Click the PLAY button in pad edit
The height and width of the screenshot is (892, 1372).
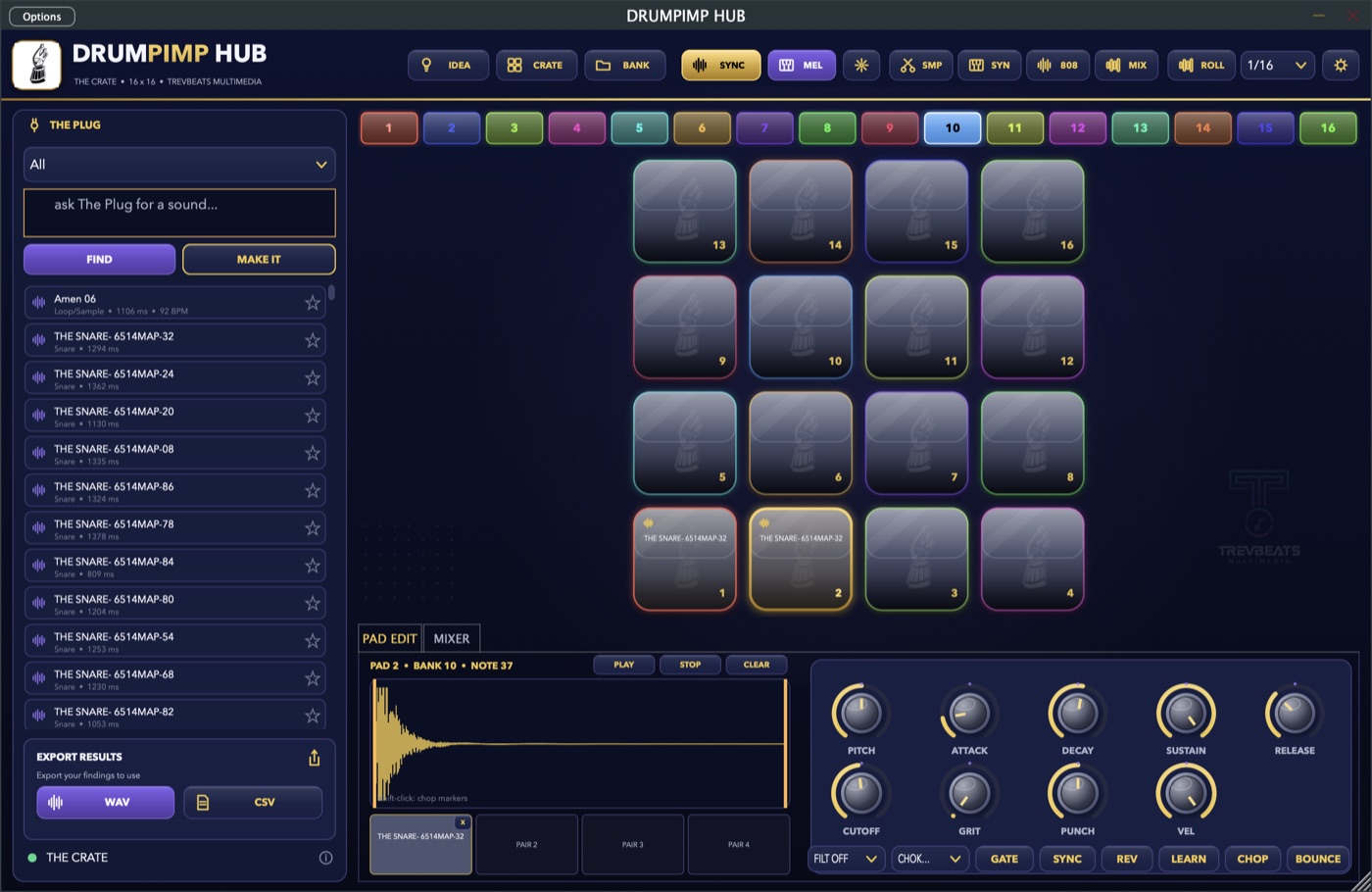click(x=624, y=665)
